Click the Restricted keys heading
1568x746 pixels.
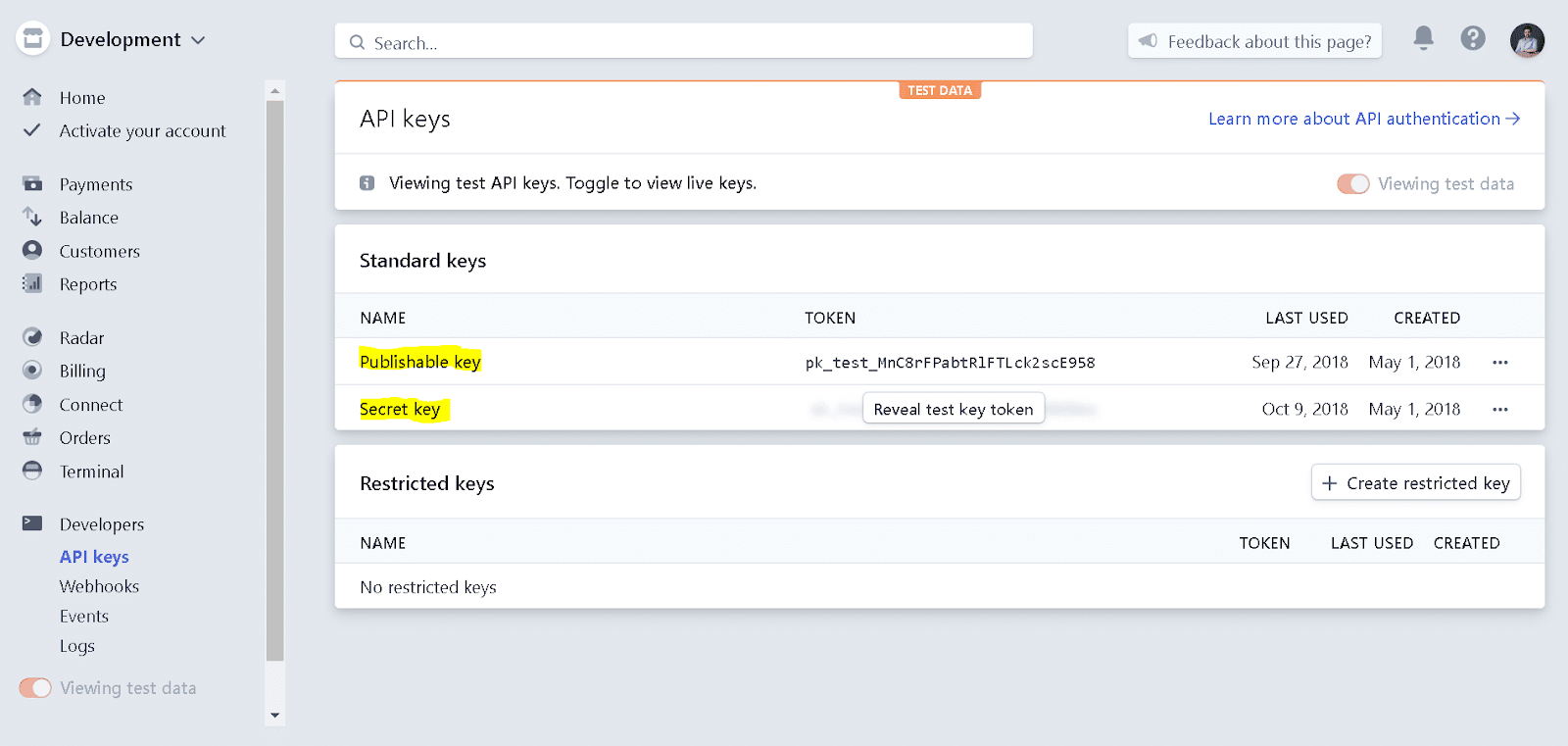[427, 483]
